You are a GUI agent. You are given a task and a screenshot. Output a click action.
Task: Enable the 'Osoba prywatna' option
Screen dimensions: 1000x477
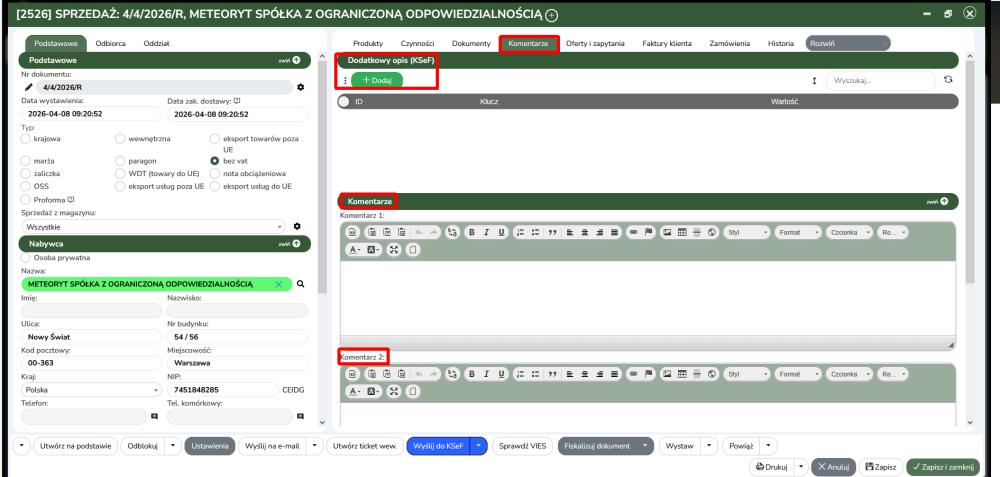tap(26, 257)
